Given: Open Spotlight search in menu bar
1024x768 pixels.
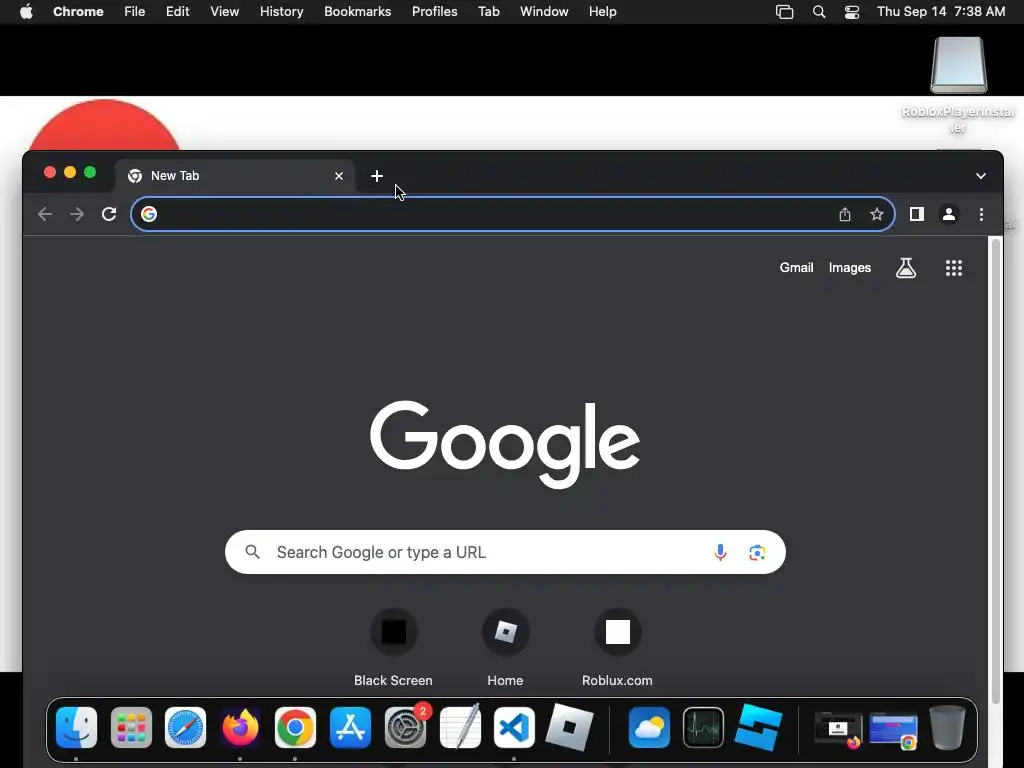Looking at the screenshot, I should click(818, 12).
